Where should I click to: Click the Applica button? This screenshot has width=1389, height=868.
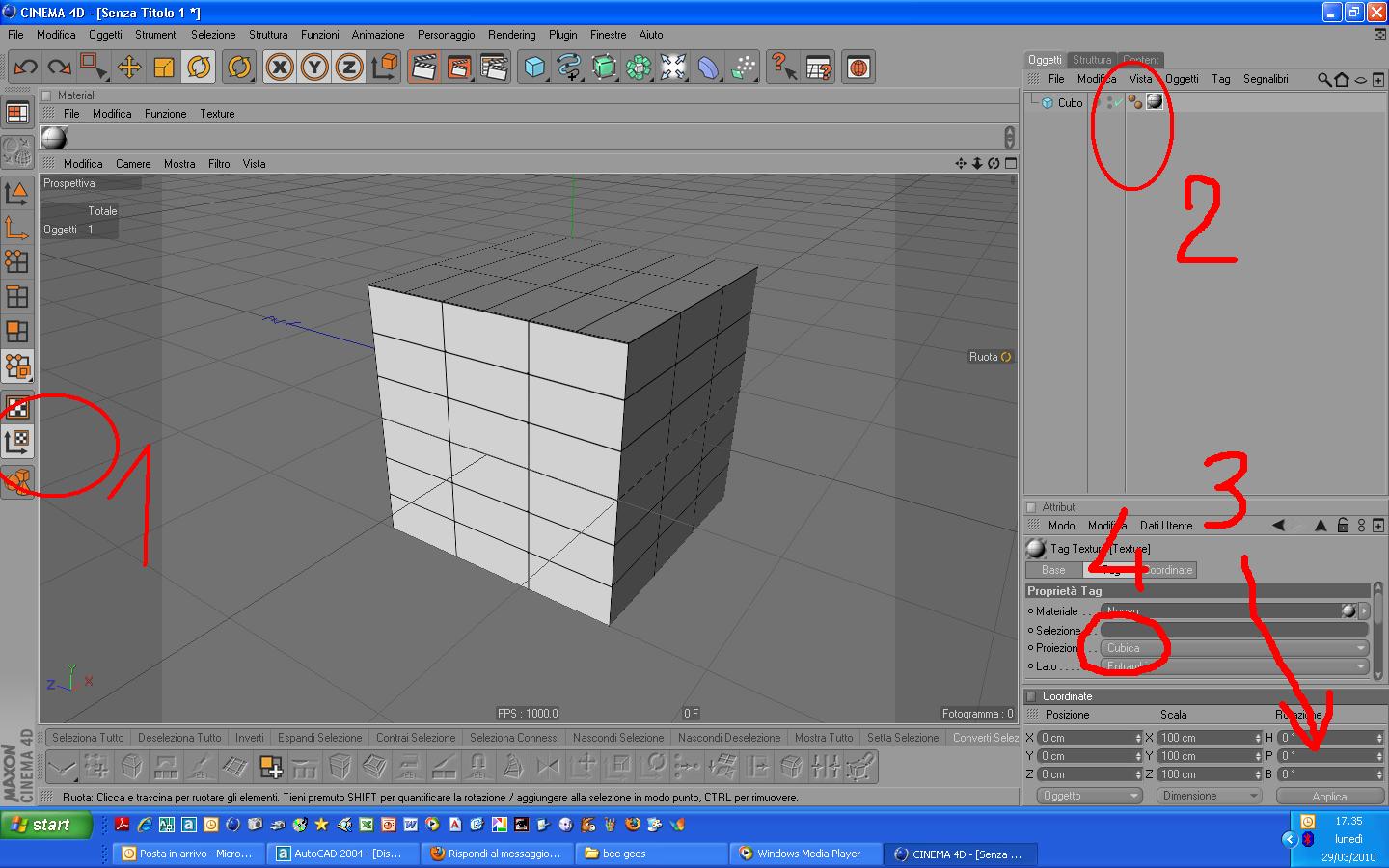(x=1329, y=796)
